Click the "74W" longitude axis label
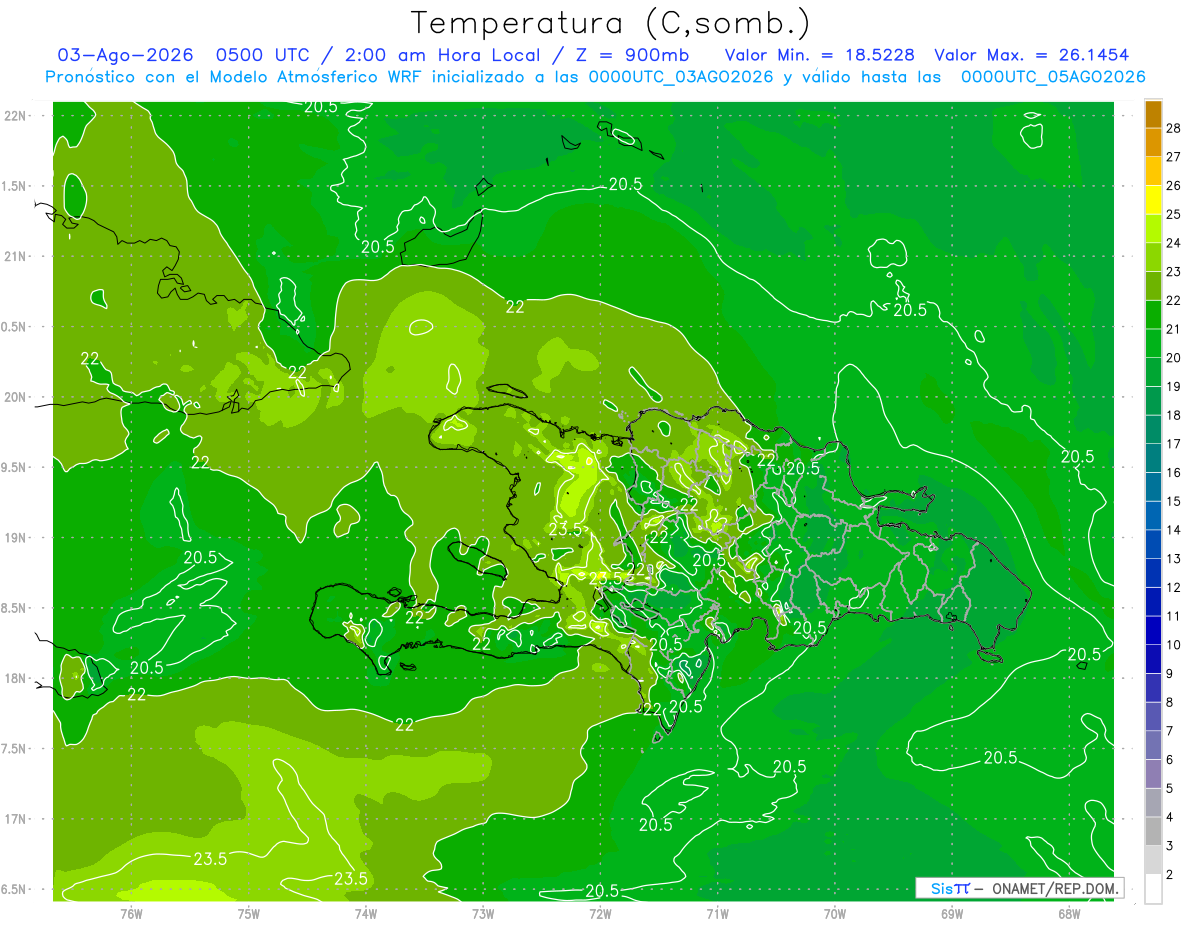The width and height of the screenshot is (1200, 927). coord(366,914)
